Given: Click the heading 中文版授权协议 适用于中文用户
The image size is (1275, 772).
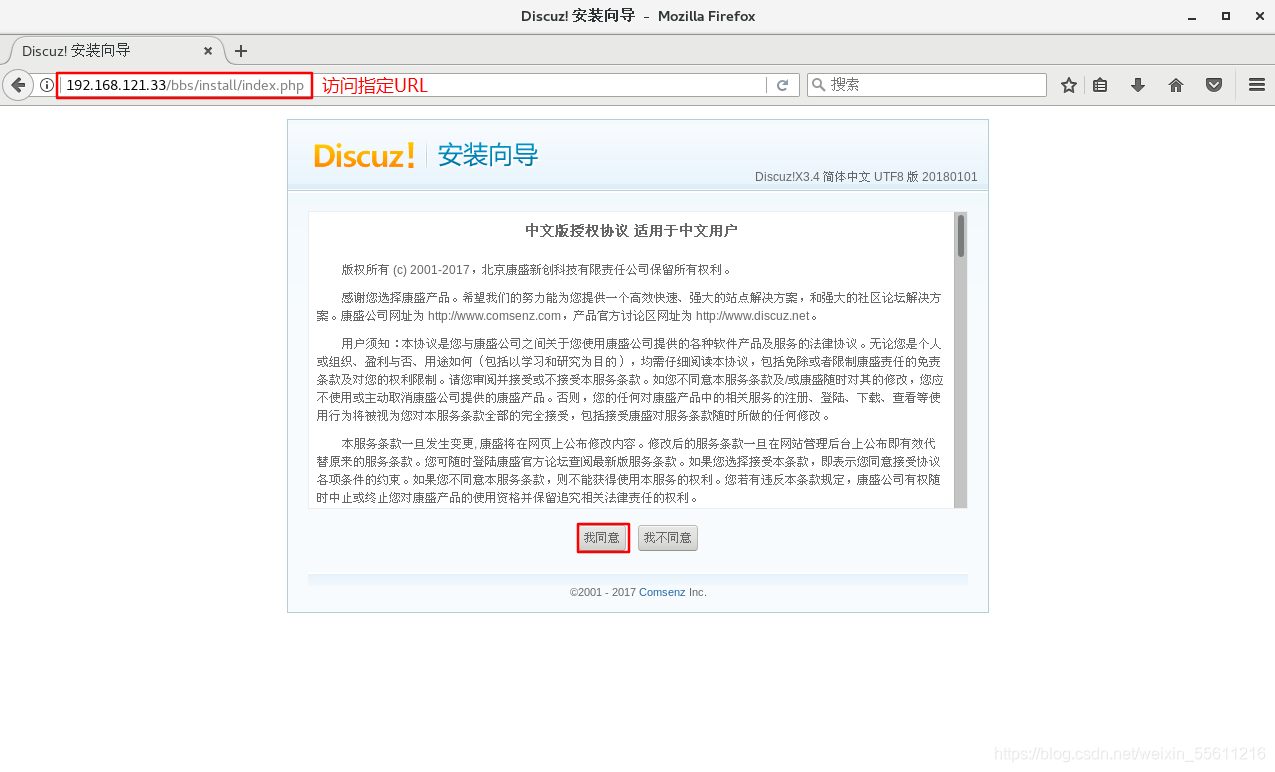Looking at the screenshot, I should pos(631,231).
